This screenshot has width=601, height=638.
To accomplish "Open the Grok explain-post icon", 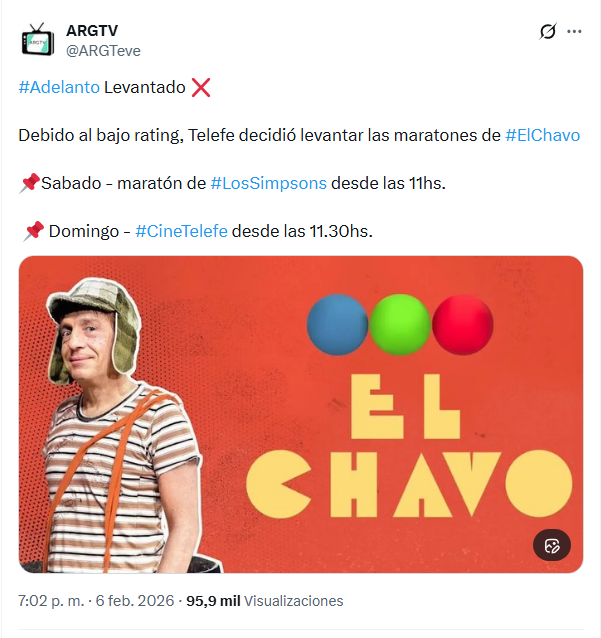I will 547,31.
